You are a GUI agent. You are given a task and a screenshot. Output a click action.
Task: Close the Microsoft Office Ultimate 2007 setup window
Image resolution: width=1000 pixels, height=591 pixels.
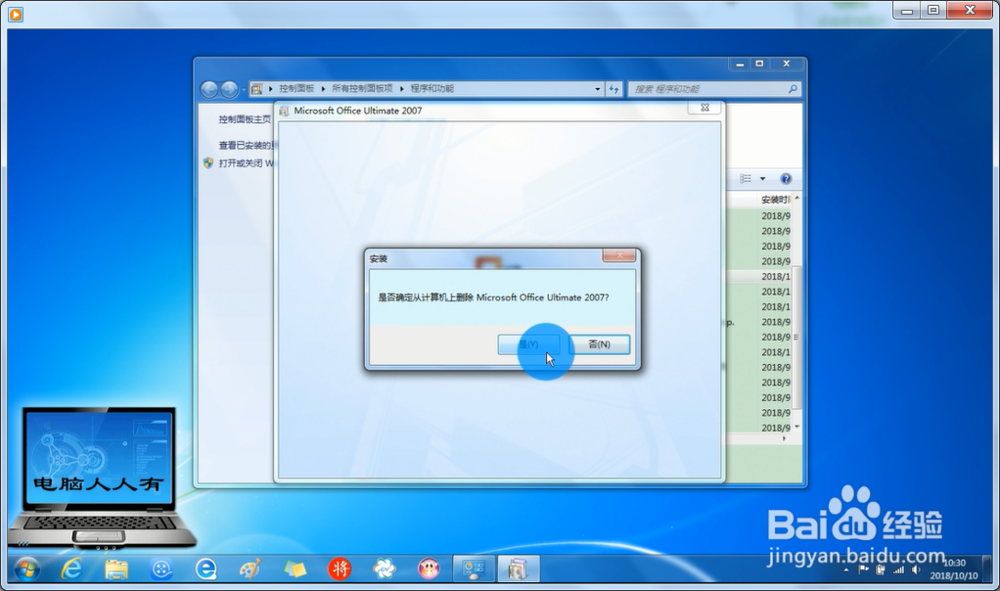tap(705, 108)
